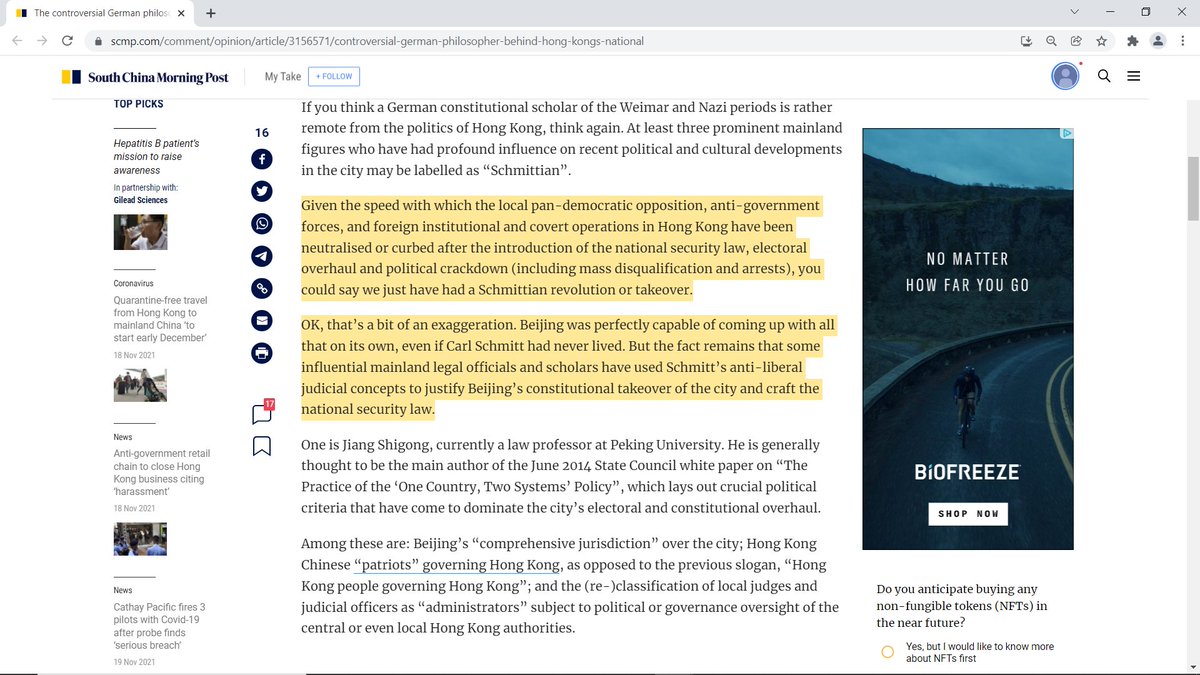This screenshot has width=1200, height=675.
Task: Bookmark this article
Action: point(261,445)
